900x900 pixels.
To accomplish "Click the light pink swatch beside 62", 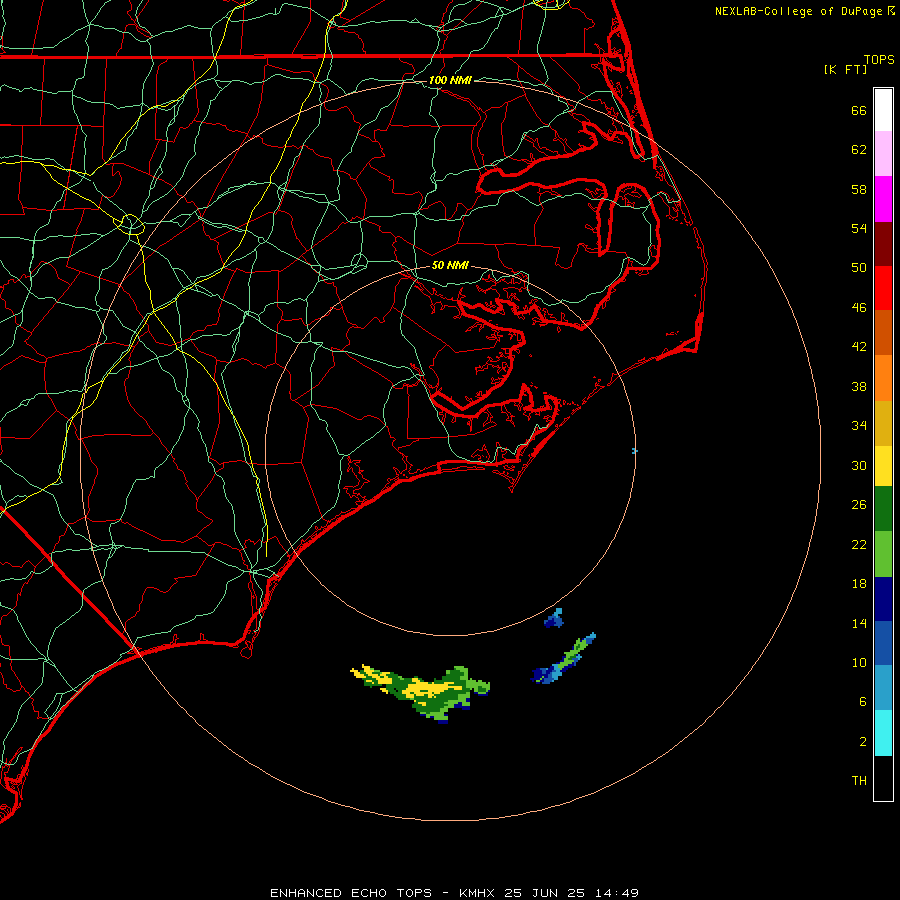I will click(883, 153).
